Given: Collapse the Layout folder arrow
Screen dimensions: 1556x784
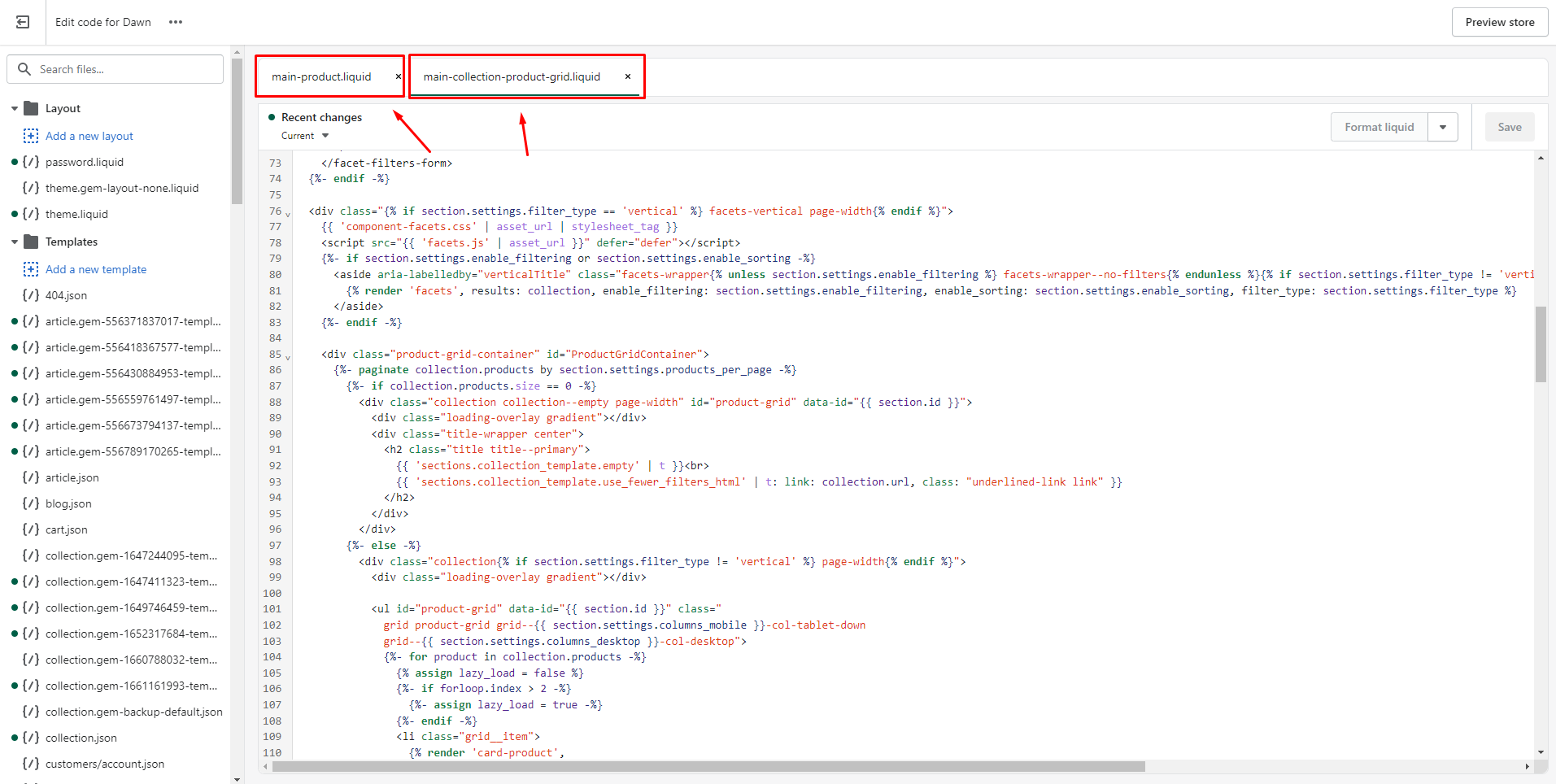Looking at the screenshot, I should coord(15,108).
